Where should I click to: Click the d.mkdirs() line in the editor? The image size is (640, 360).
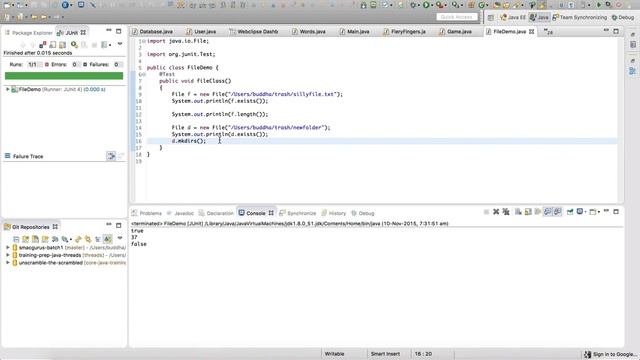(189, 141)
